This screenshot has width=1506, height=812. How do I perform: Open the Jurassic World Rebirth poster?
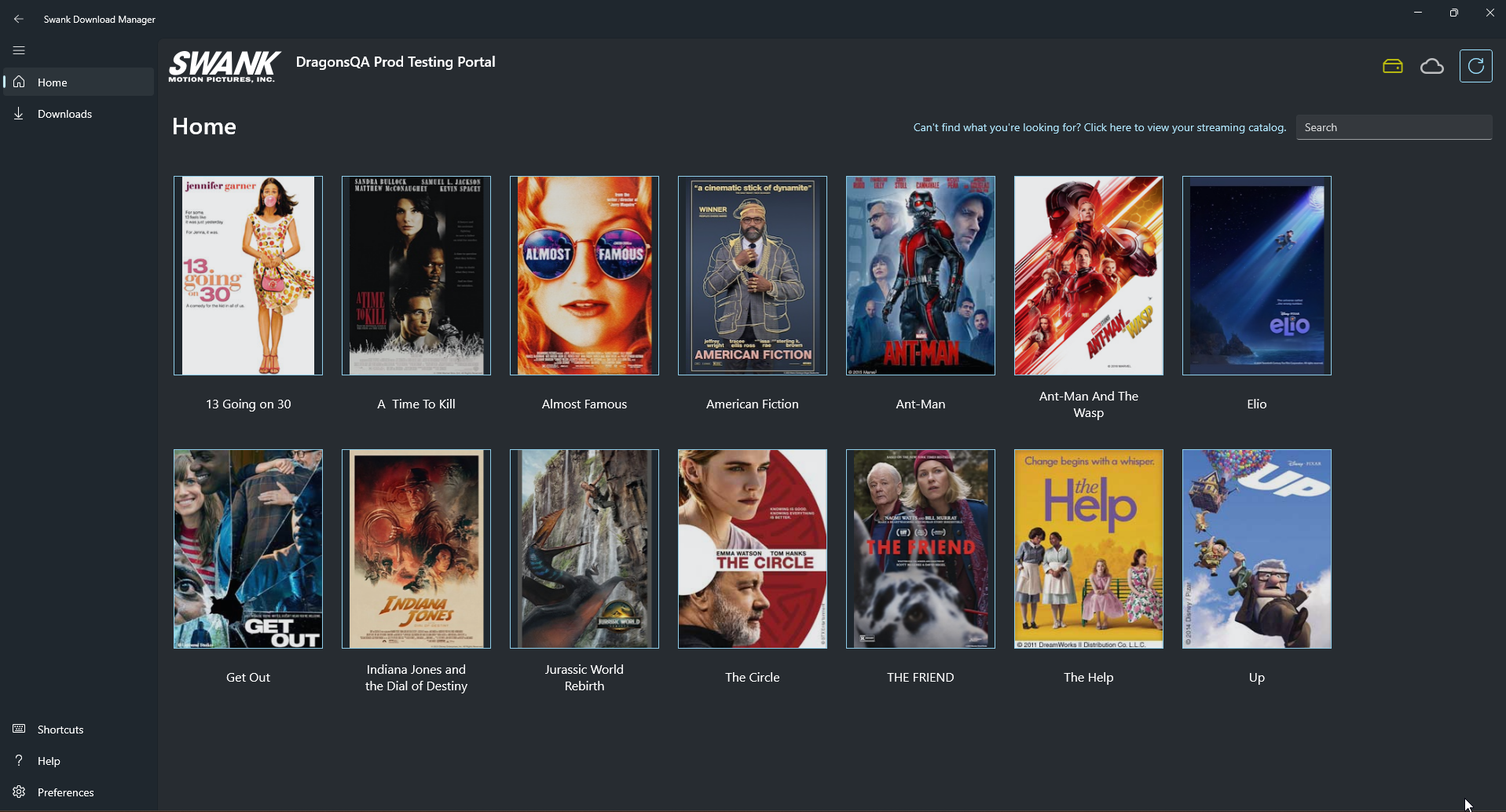click(584, 549)
